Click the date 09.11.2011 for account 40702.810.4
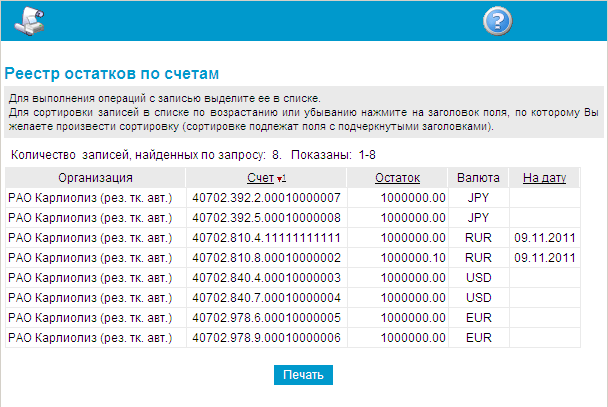This screenshot has width=608, height=407. 545,238
